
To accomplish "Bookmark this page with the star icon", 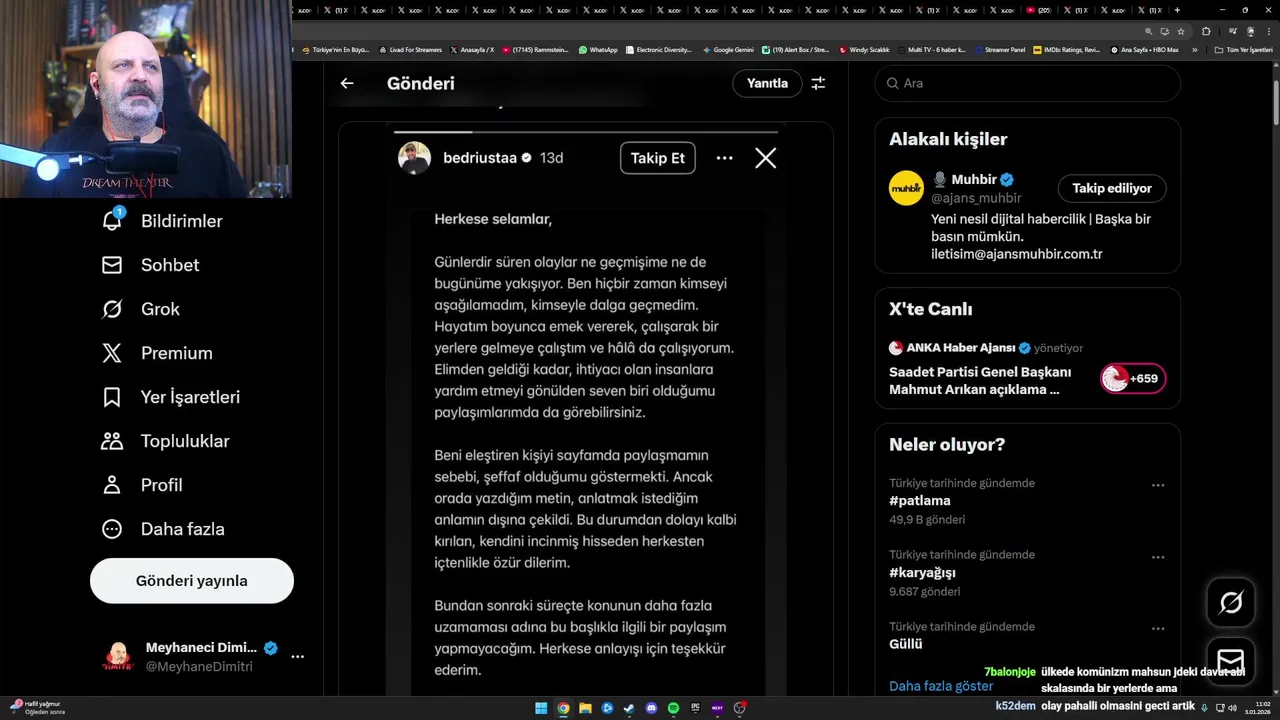I will coord(1179,31).
